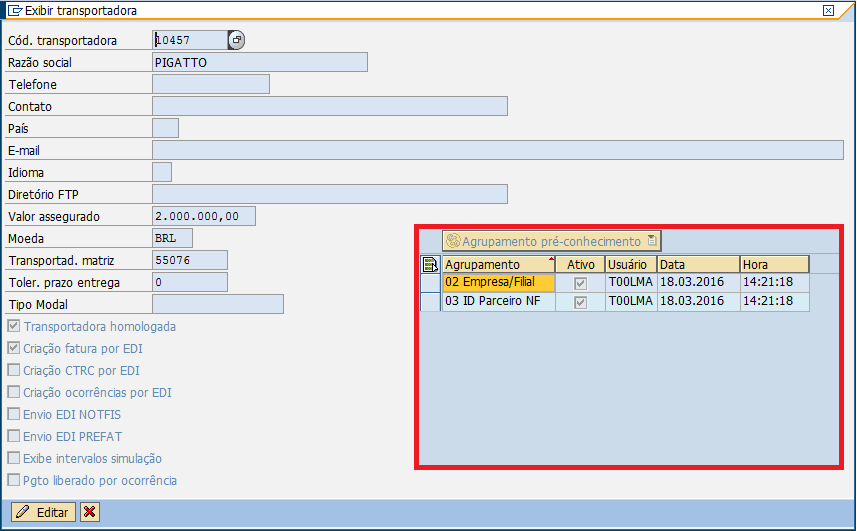Click the Exibir transportadora title bar icon
The image size is (857, 531).
(14, 10)
